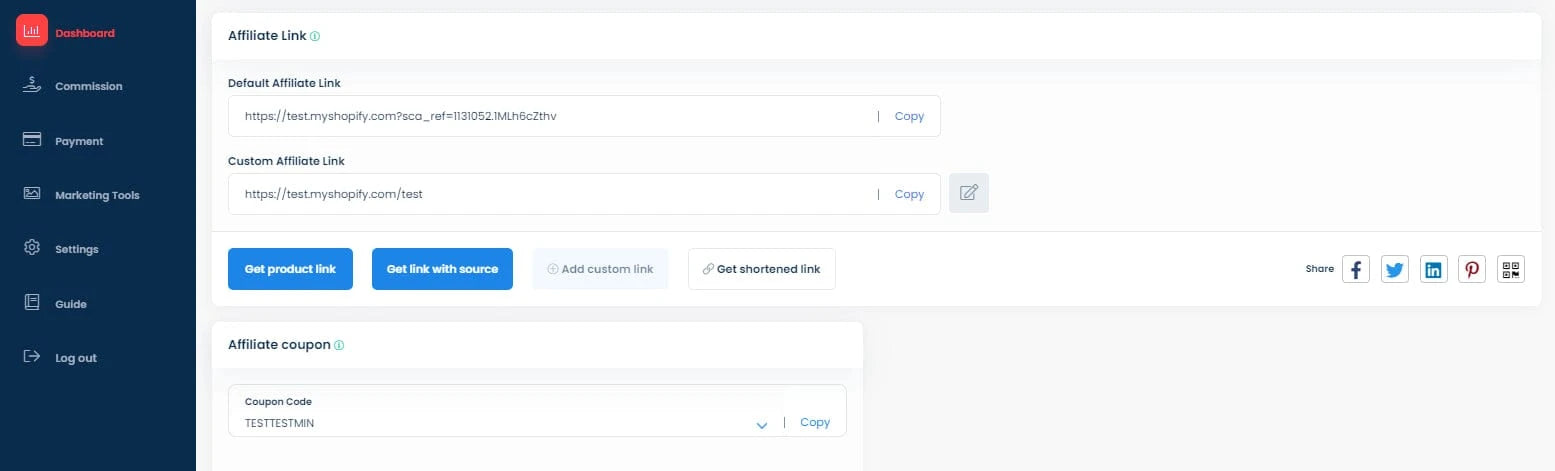This screenshot has width=1555, height=471.
Task: Click Get link with source button
Action: 442,269
